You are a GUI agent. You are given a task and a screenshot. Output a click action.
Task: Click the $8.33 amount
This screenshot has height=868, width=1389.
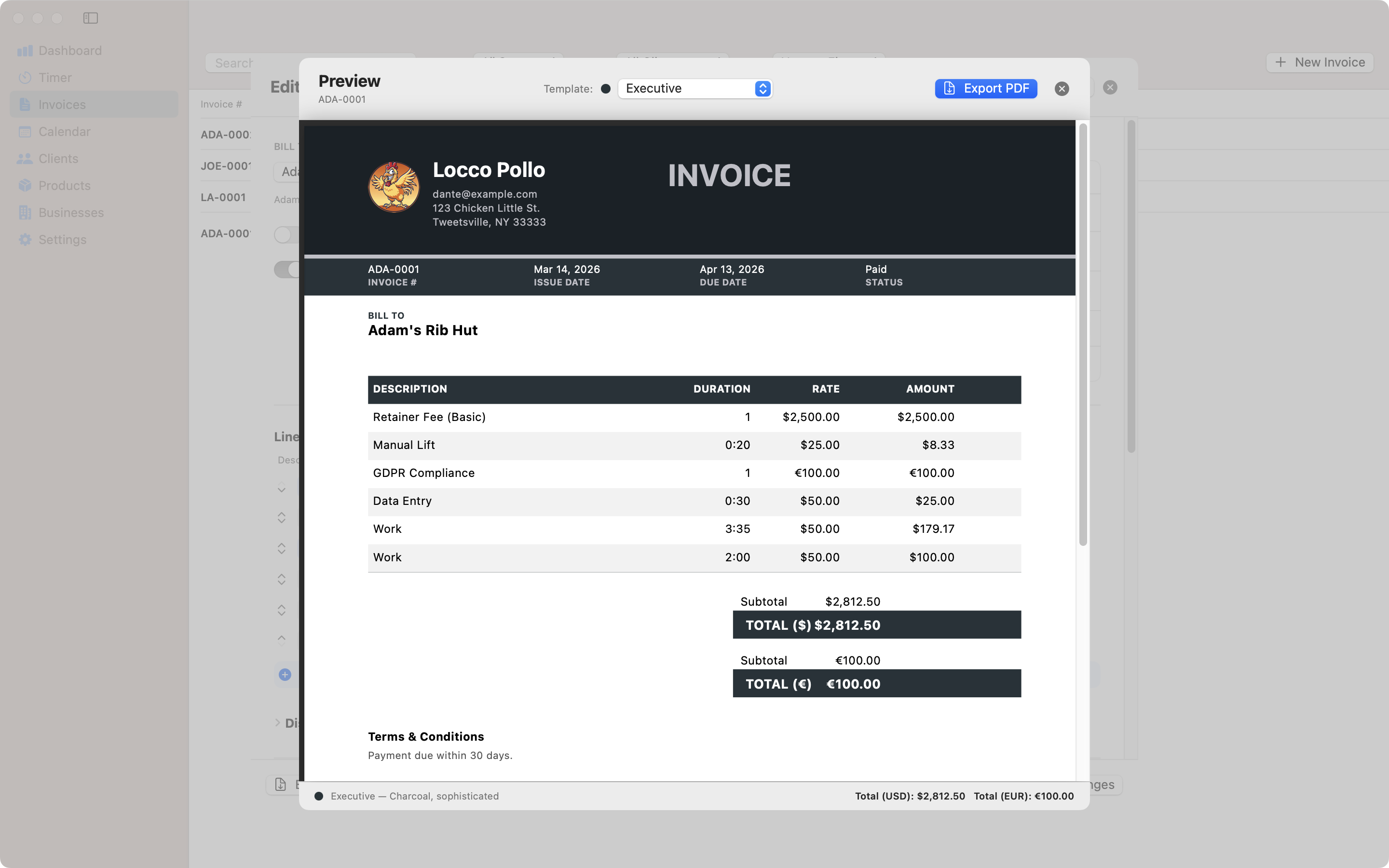coord(939,445)
